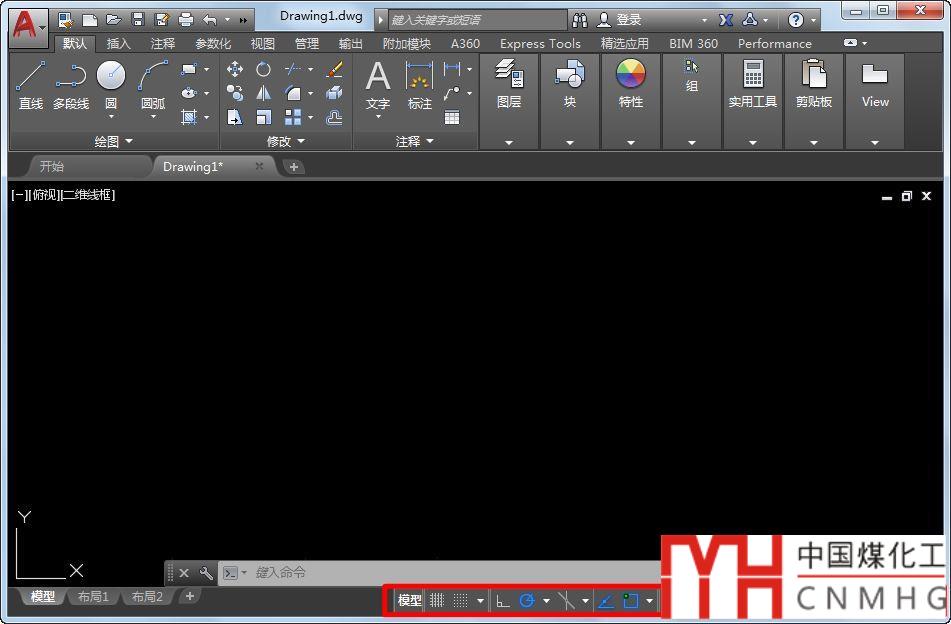Toggle grid display in the status bar
This screenshot has height=624, width=951.
[437, 601]
